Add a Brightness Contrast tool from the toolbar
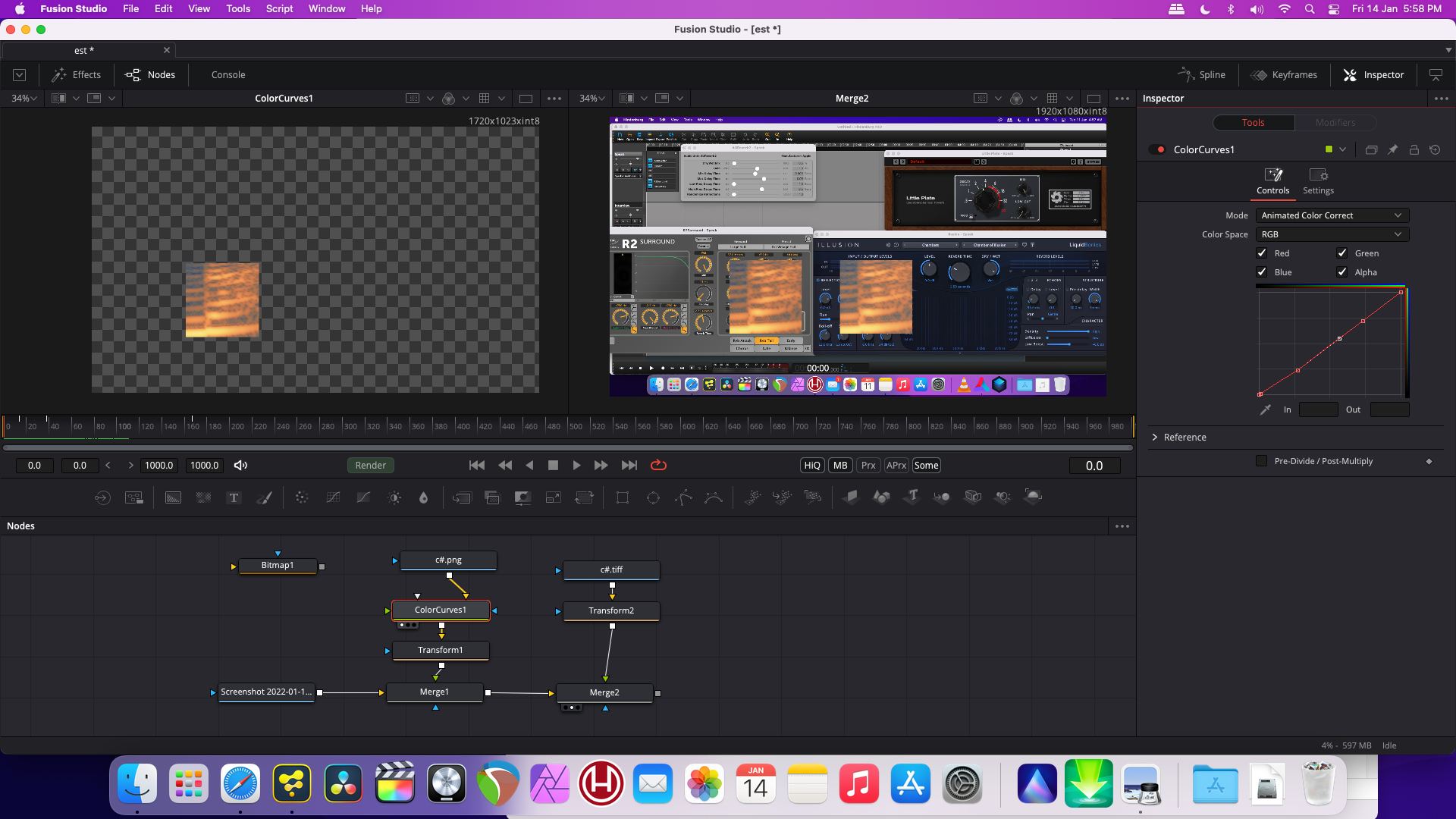This screenshot has height=819, width=1456. coord(394,497)
